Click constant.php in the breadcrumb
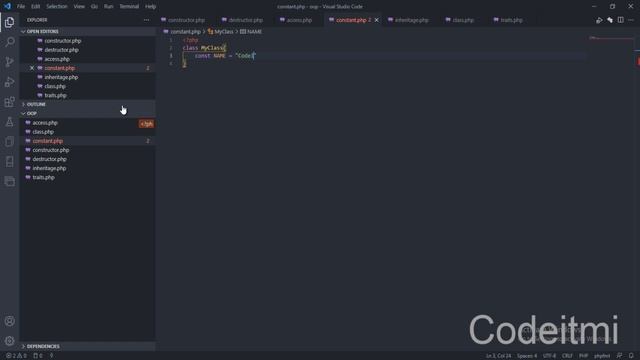This screenshot has height=360, width=640. [185, 32]
